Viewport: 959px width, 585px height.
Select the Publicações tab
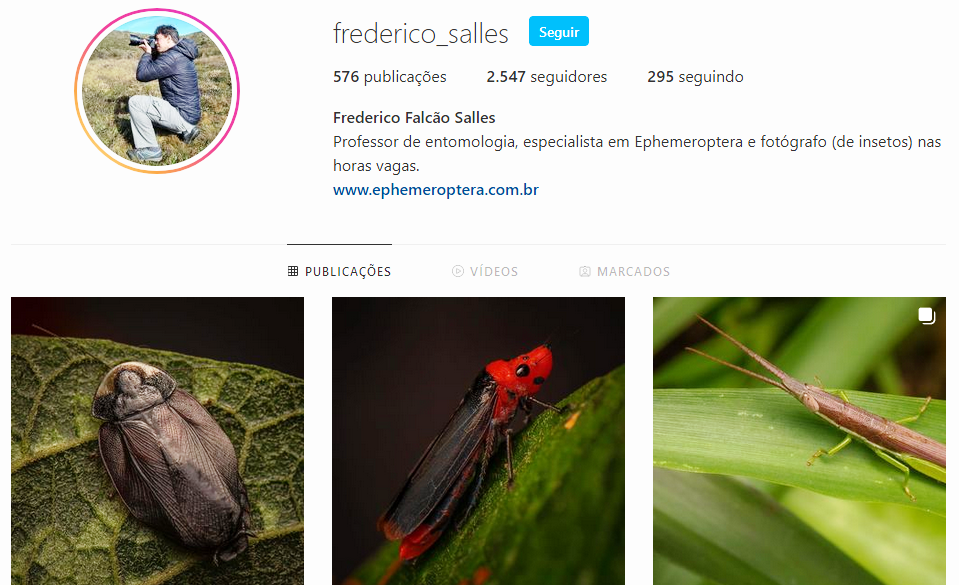339,271
